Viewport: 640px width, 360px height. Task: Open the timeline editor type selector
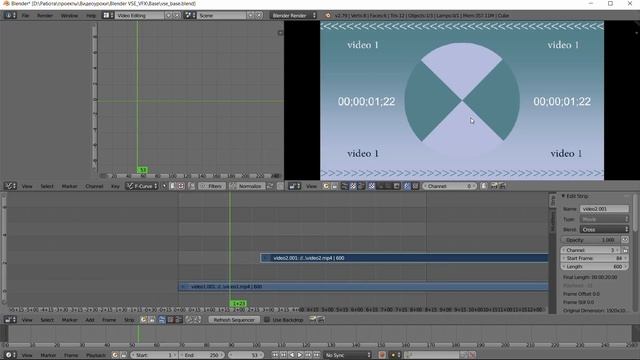[x=10, y=355]
